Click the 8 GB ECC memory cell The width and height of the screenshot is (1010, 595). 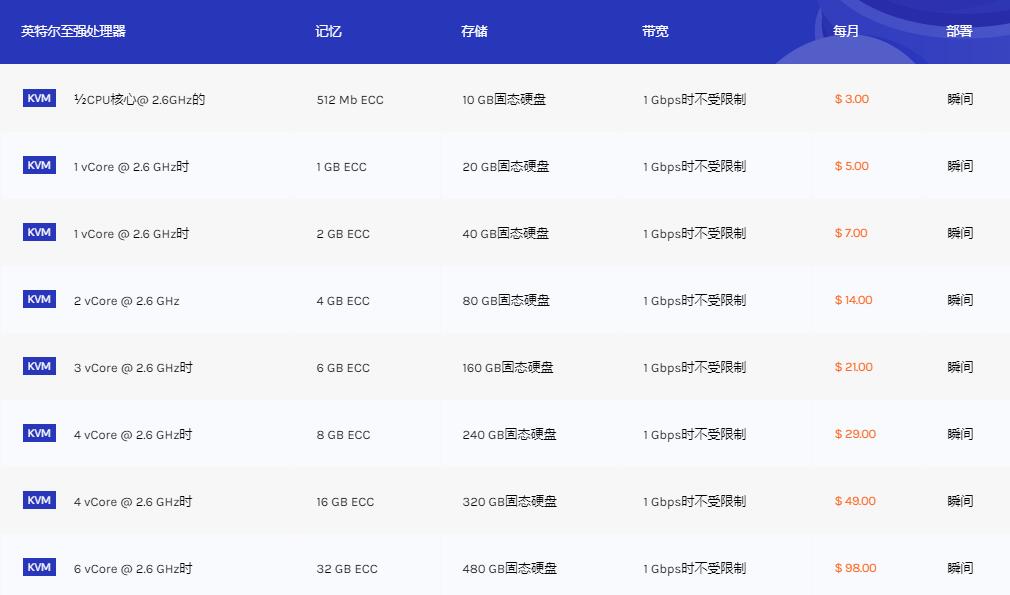click(343, 435)
